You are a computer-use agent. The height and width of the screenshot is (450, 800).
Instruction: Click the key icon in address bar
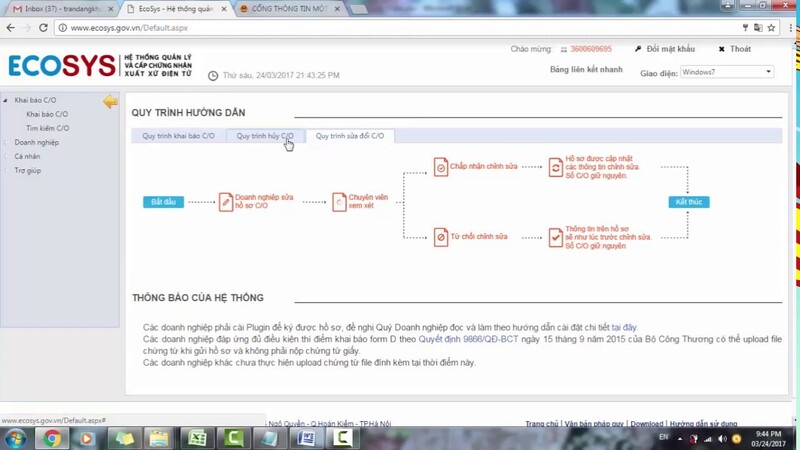(745, 28)
